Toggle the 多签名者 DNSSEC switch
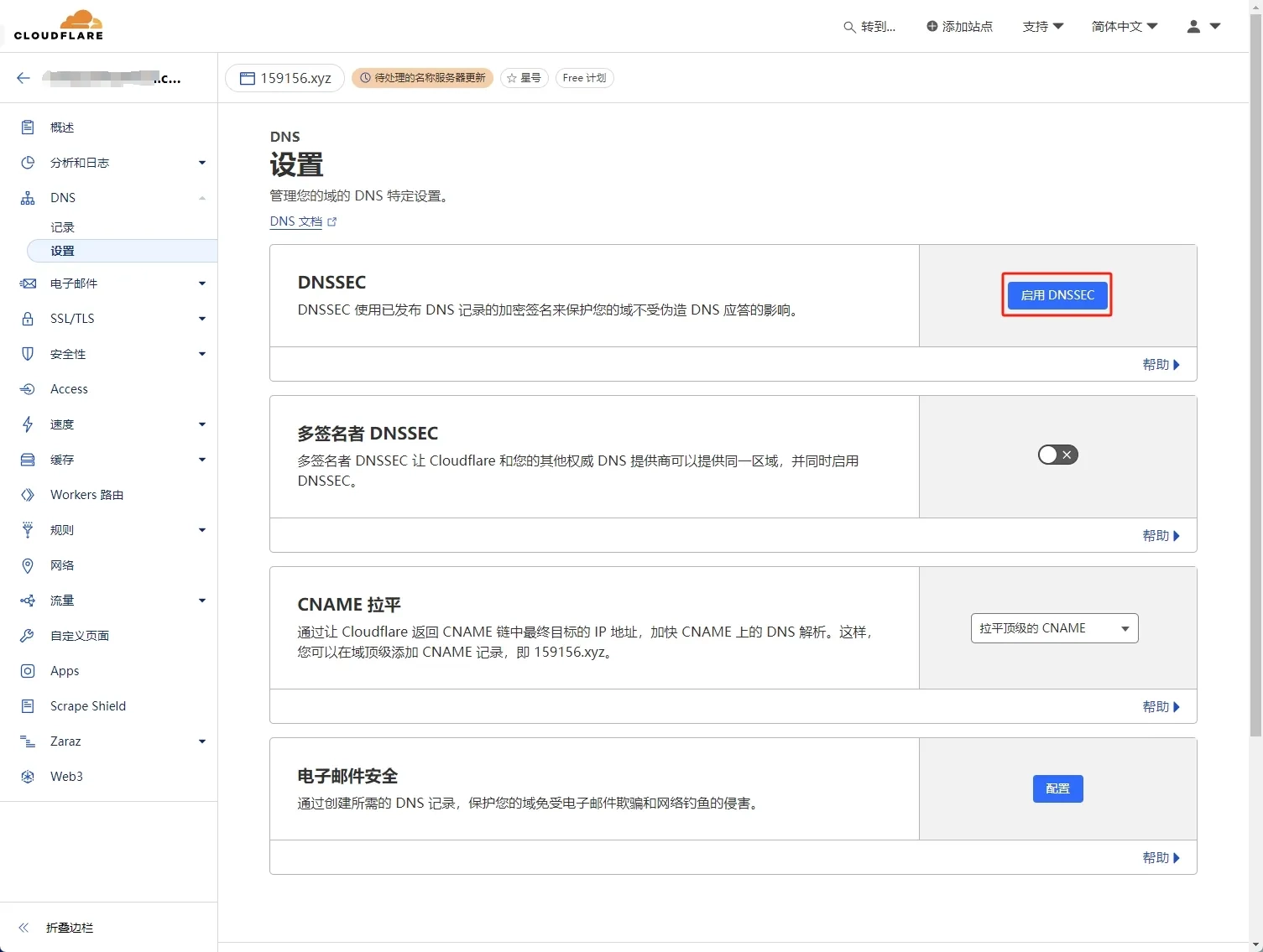The image size is (1263, 952). (x=1057, y=455)
